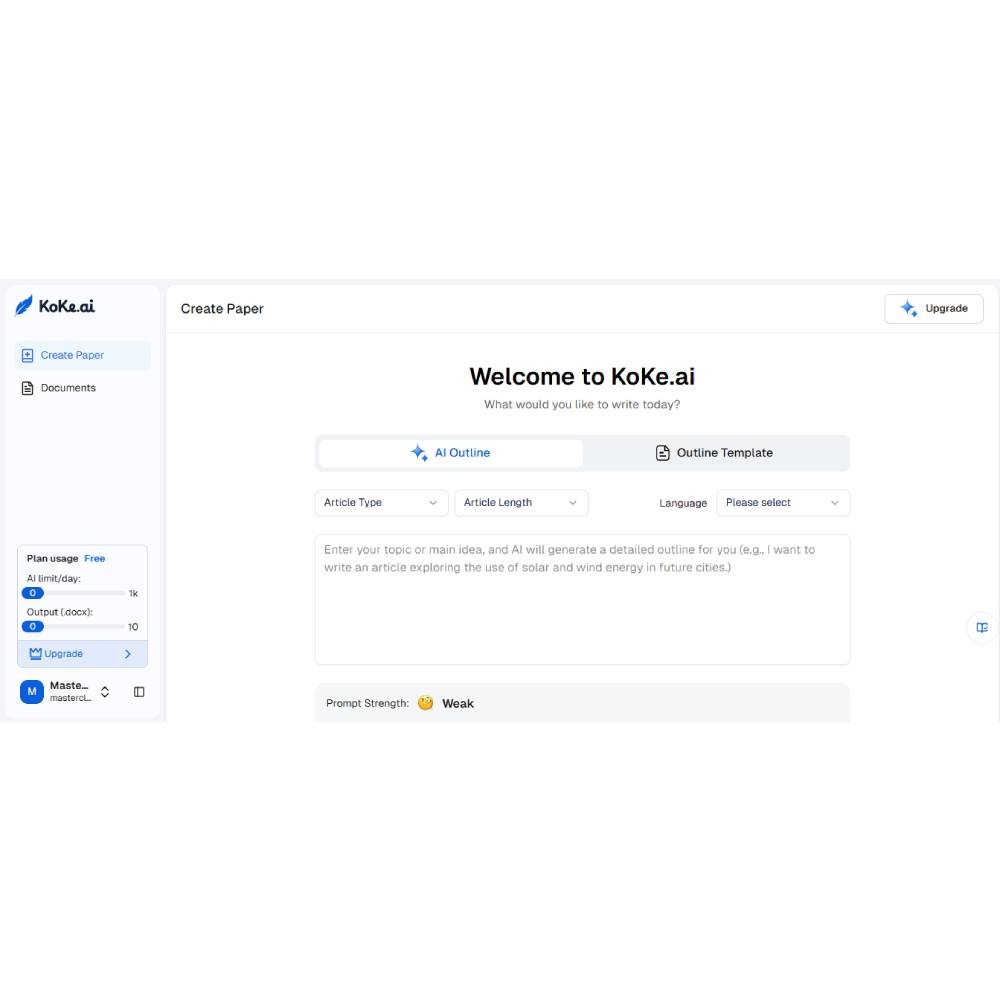This screenshot has width=1000, height=1000.
Task: Expand the account switcher up-down chevrons
Action: pos(105,692)
